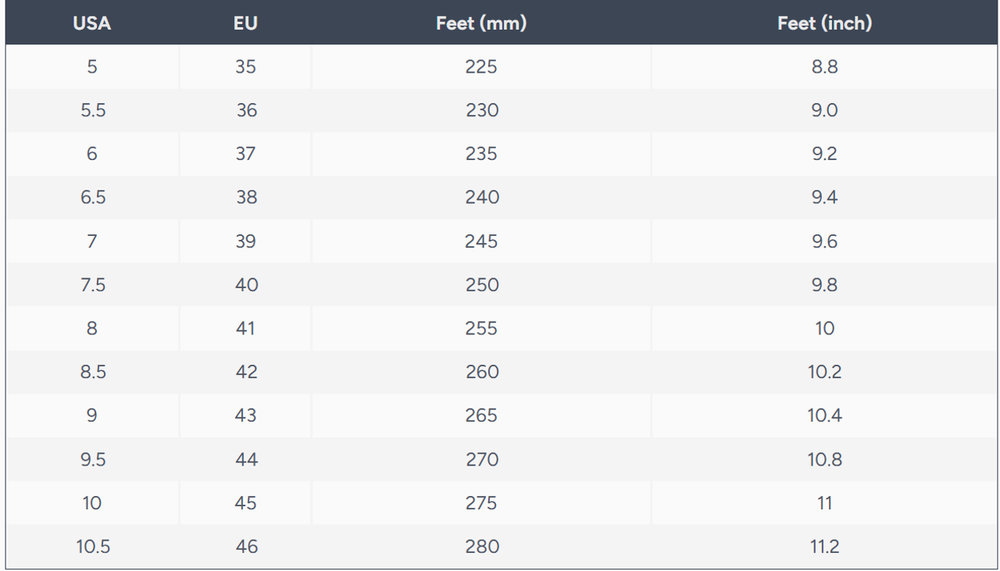This screenshot has height=571, width=1000.
Task: Pick EU size 44 cell
Action: point(246,459)
